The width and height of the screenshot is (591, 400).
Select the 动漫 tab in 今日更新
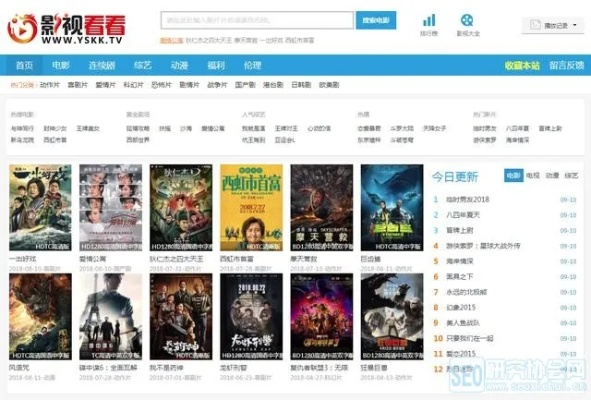click(x=552, y=175)
